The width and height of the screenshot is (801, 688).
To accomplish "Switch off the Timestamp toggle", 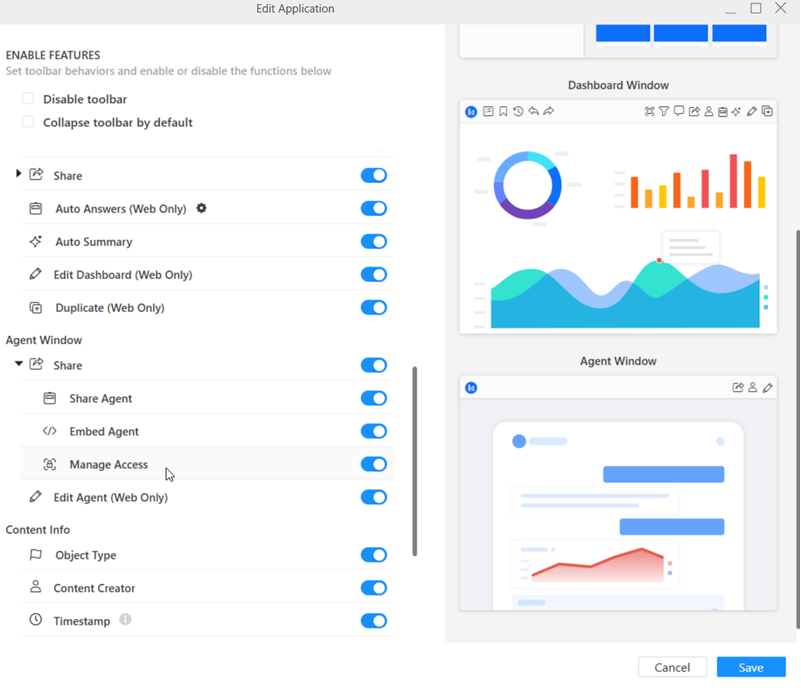I will (373, 621).
